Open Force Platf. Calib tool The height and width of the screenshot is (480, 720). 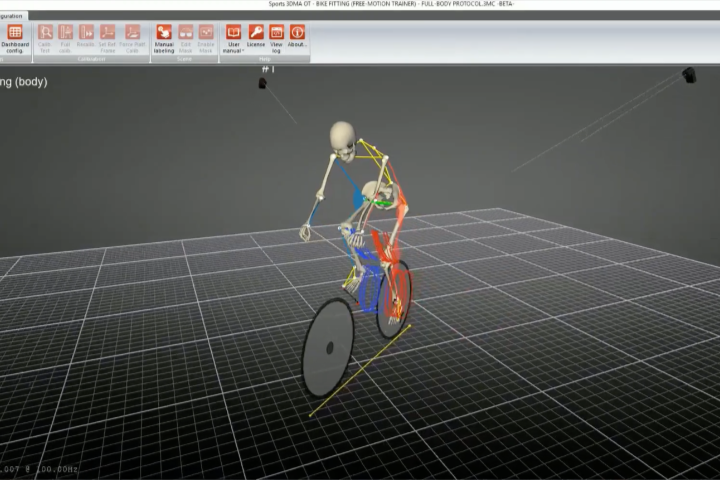[132, 38]
